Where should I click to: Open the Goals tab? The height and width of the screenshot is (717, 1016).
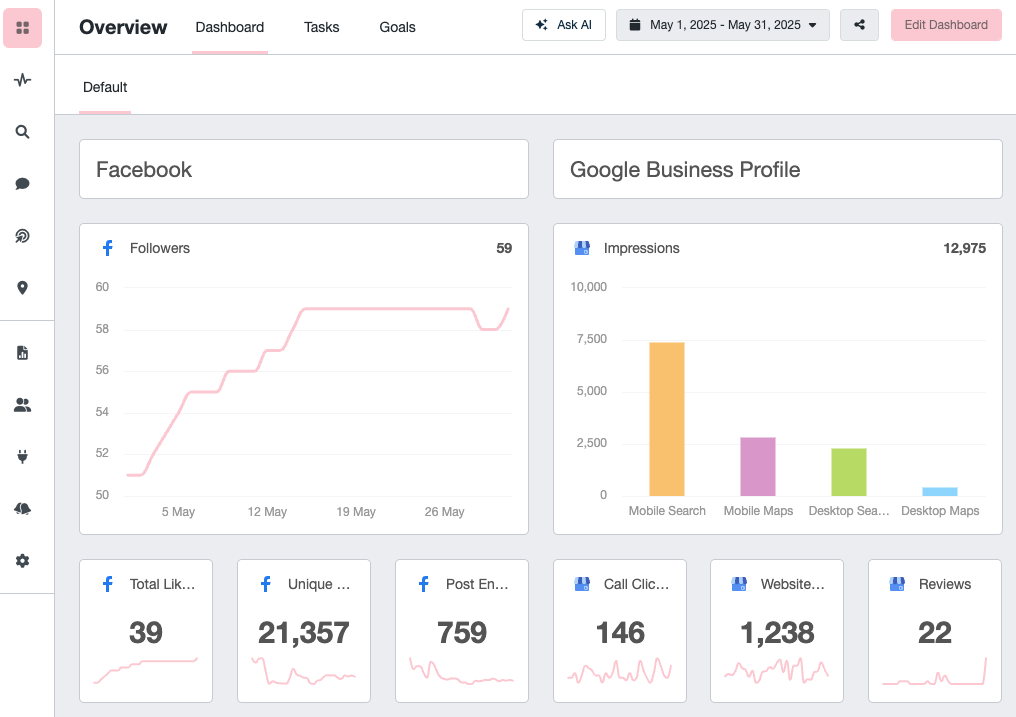(x=397, y=27)
